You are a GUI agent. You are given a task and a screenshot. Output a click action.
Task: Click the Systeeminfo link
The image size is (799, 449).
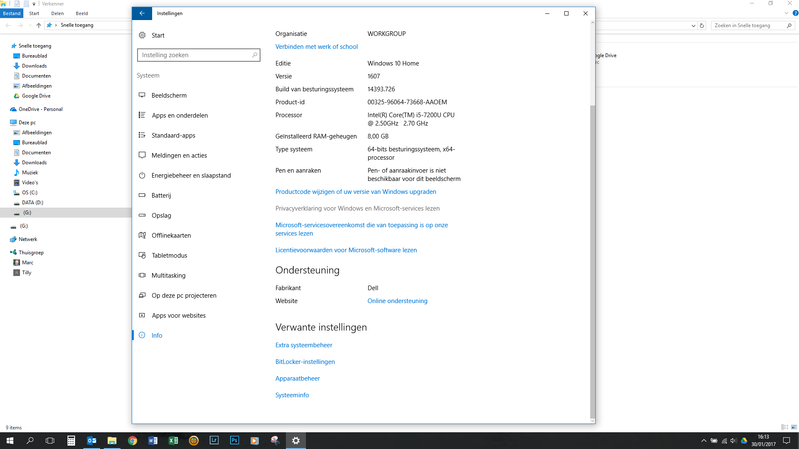click(x=292, y=395)
